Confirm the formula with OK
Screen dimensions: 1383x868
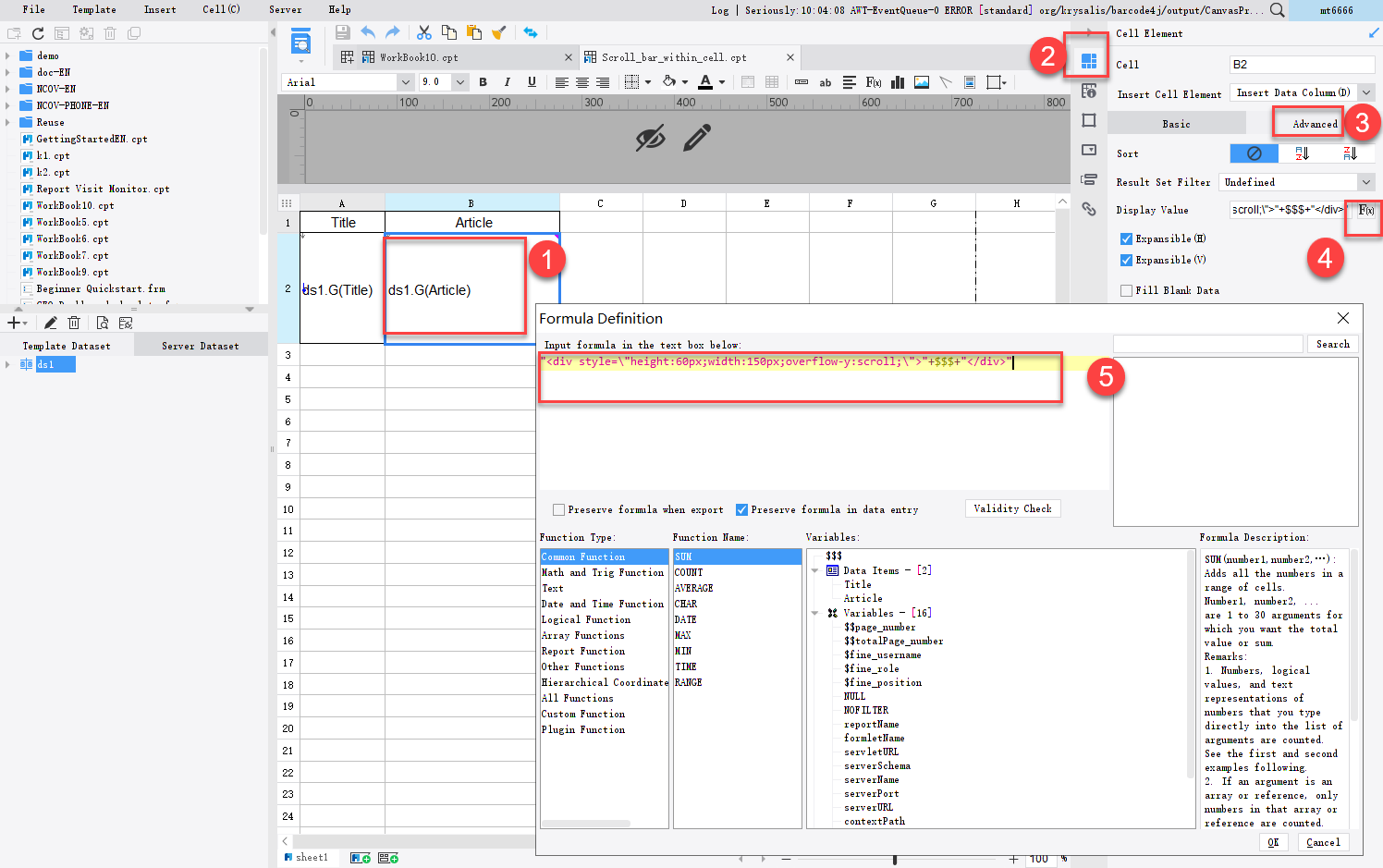pyautogui.click(x=1273, y=842)
